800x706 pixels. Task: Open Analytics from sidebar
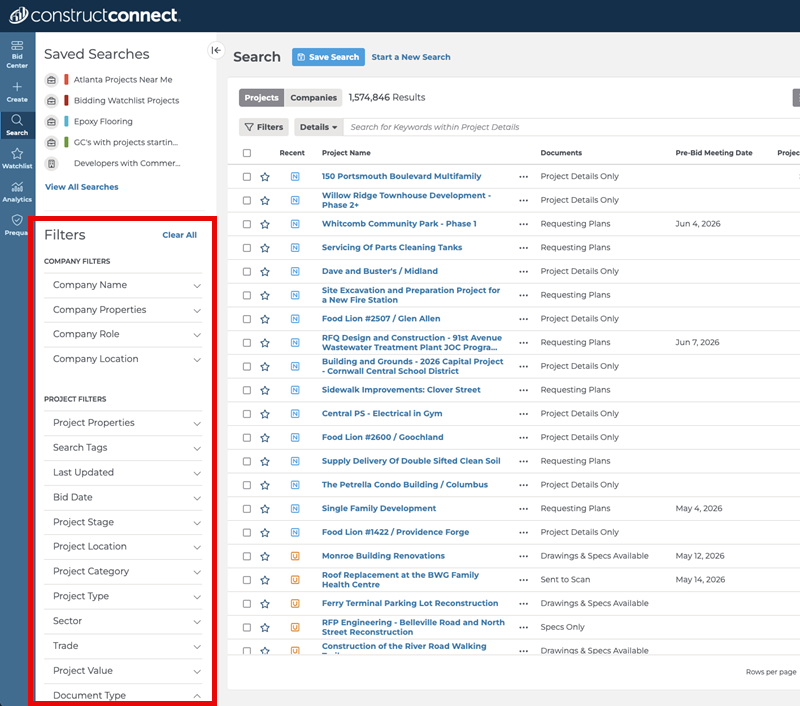point(17,192)
